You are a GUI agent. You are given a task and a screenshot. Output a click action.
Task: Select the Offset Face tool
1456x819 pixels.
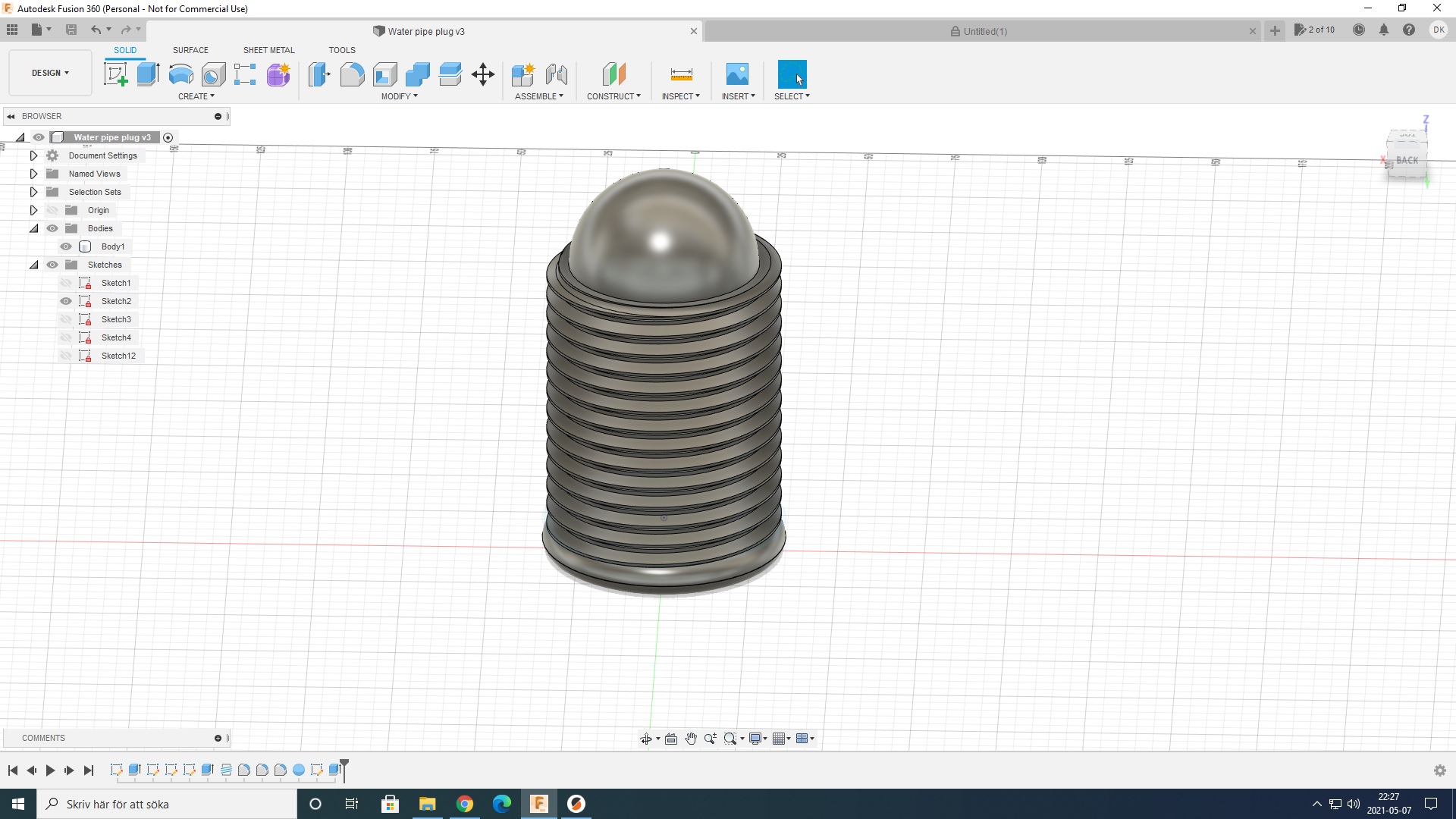pyautogui.click(x=450, y=74)
